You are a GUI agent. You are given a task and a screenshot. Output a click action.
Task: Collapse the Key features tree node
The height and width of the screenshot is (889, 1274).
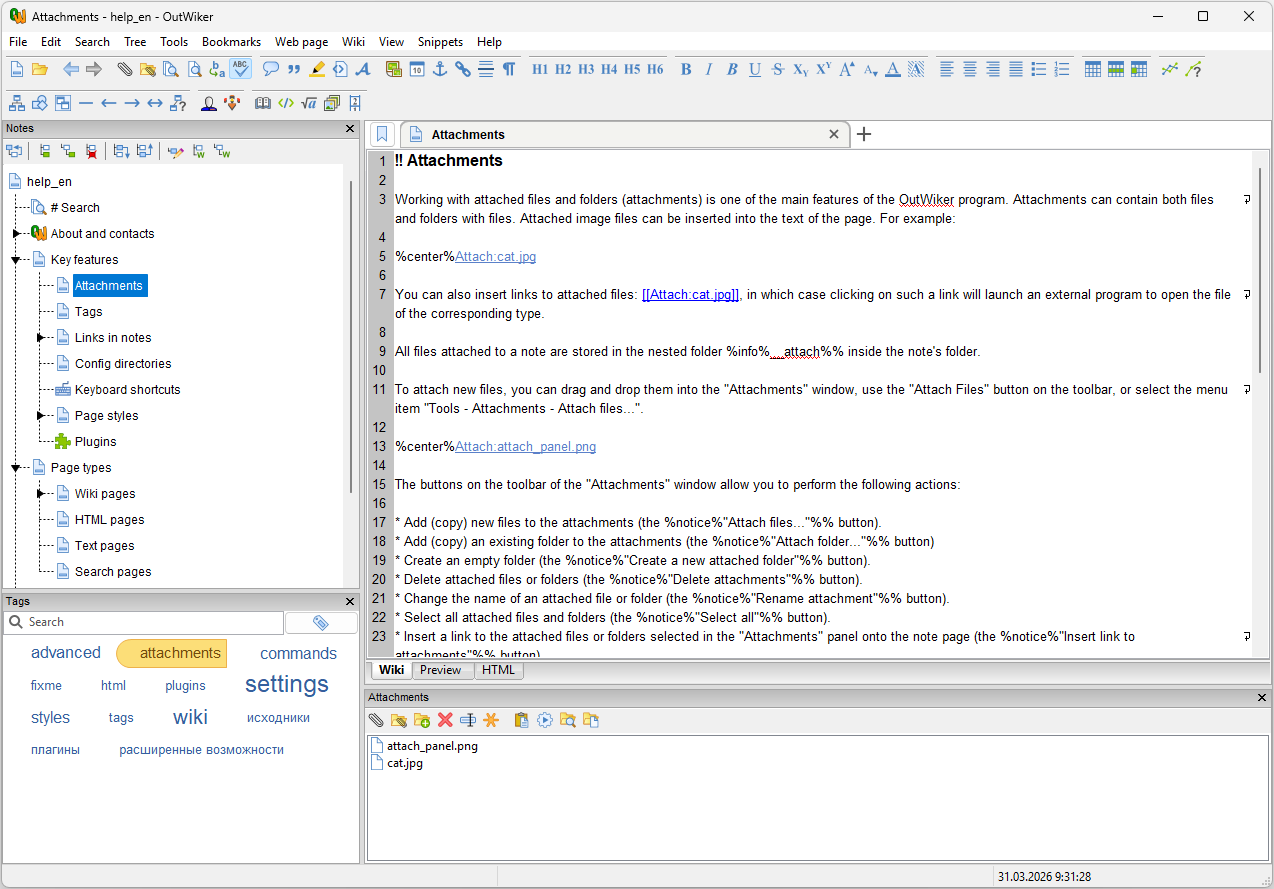tap(16, 260)
